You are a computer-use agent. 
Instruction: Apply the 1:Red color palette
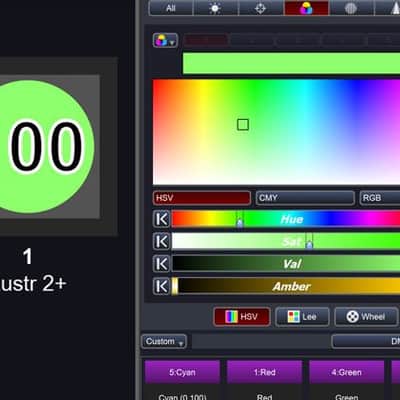[x=265, y=372]
